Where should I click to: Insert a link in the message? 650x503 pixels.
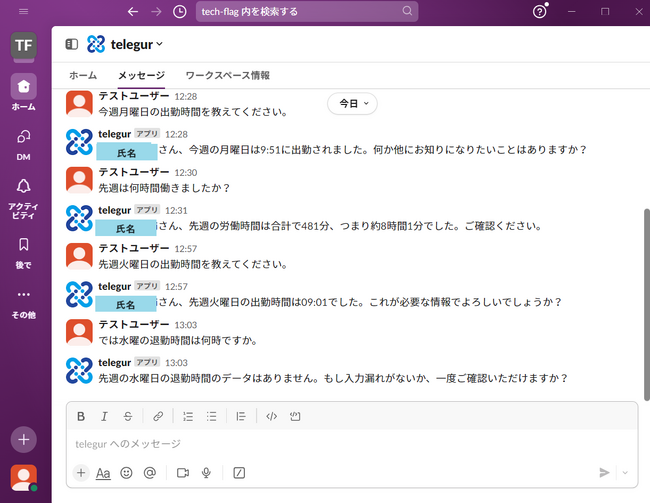tap(158, 416)
